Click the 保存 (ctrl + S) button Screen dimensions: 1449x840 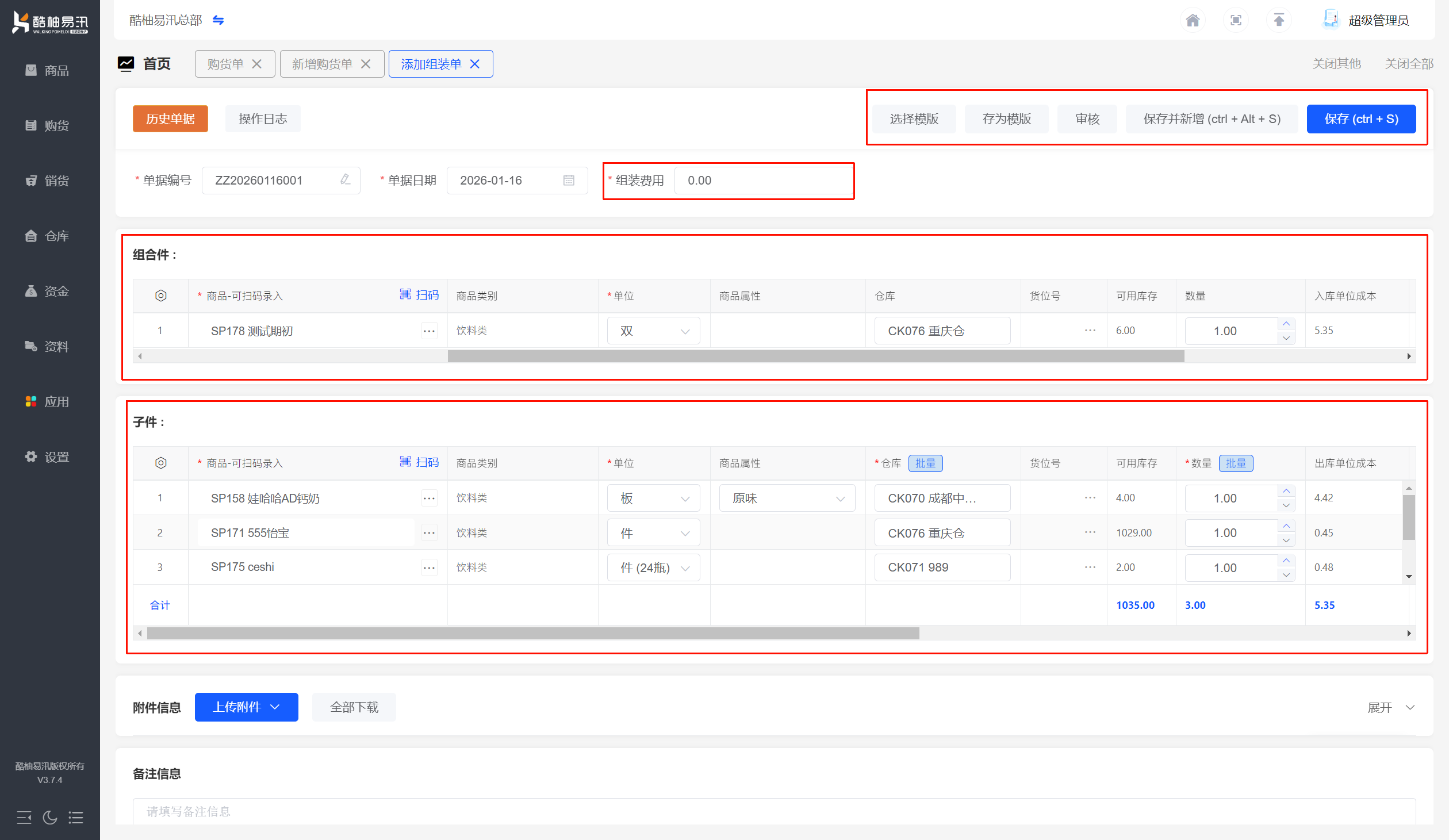[x=1361, y=119]
